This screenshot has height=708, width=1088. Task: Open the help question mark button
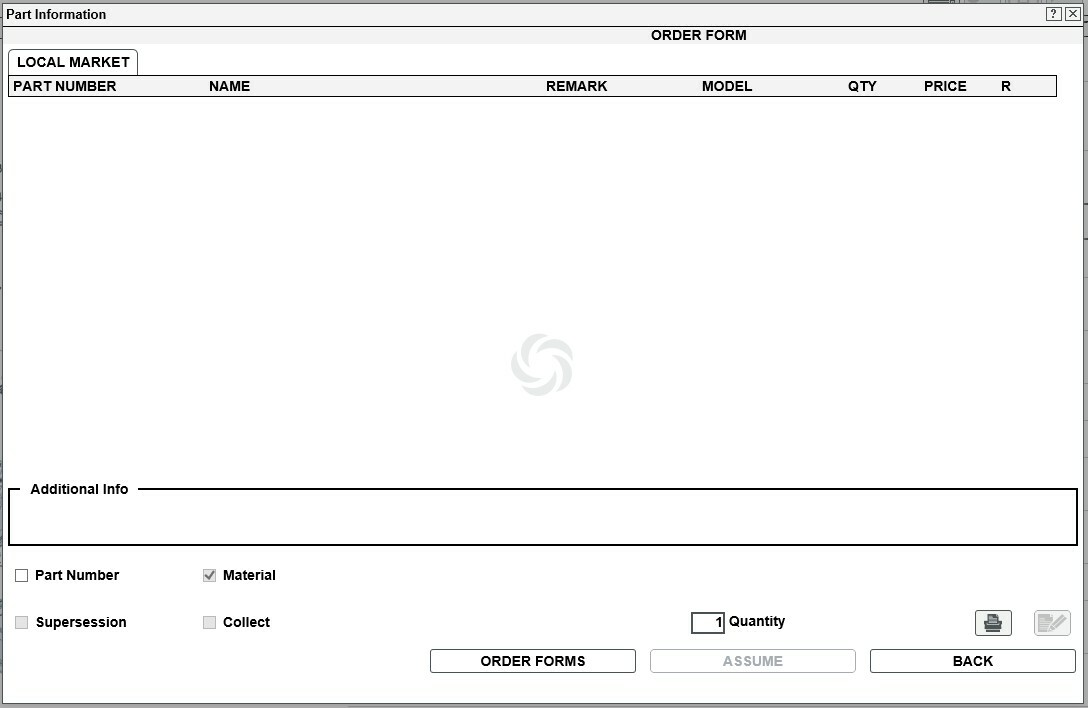pyautogui.click(x=1053, y=14)
